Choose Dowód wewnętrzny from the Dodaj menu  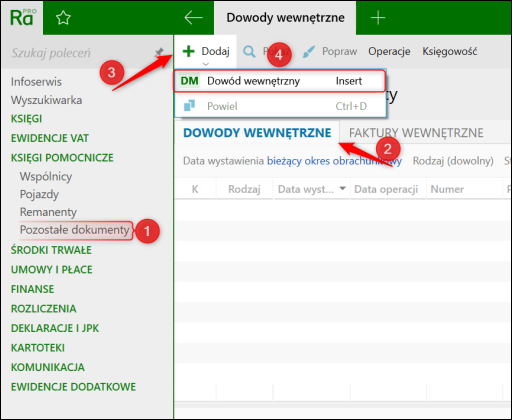point(280,81)
